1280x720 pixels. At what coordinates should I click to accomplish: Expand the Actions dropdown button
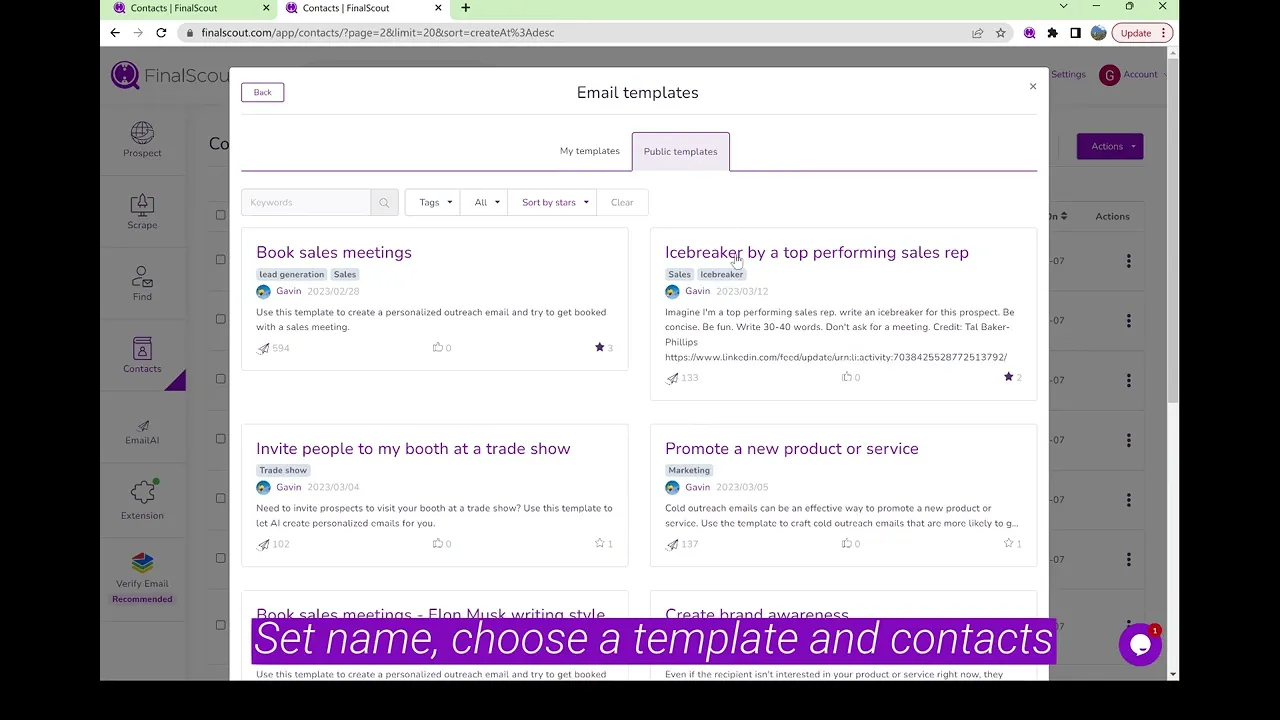(x=1110, y=147)
